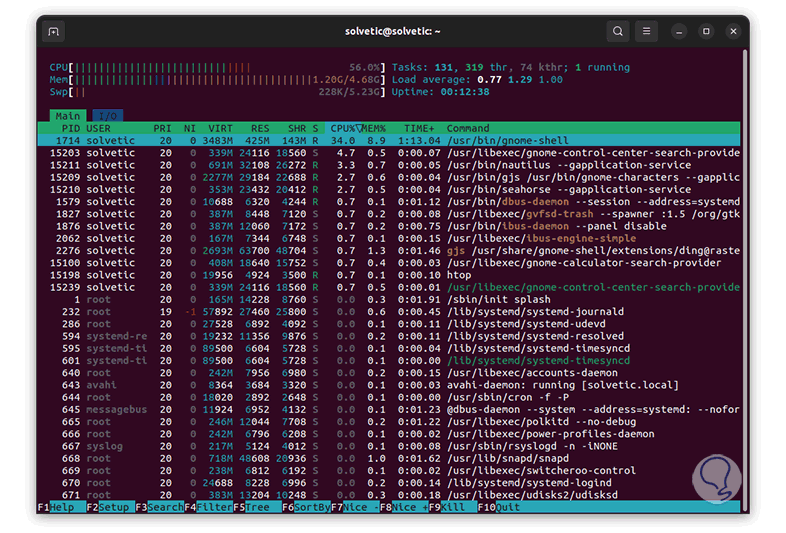The image size is (786, 533).
Task: Click F10 Quit in the function bar
Action: [499, 507]
